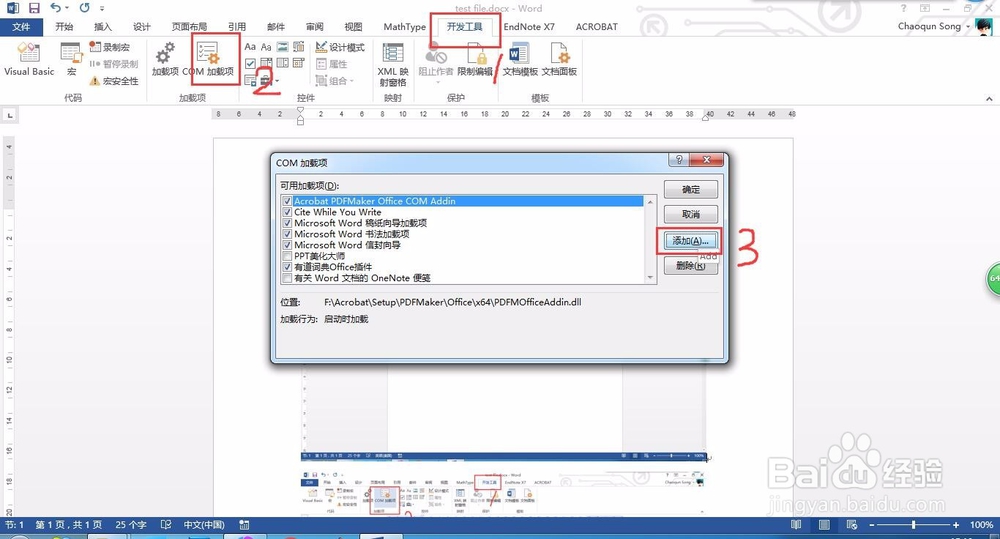
Task: Open the COM 加载项 ribbon button
Action: pos(208,60)
